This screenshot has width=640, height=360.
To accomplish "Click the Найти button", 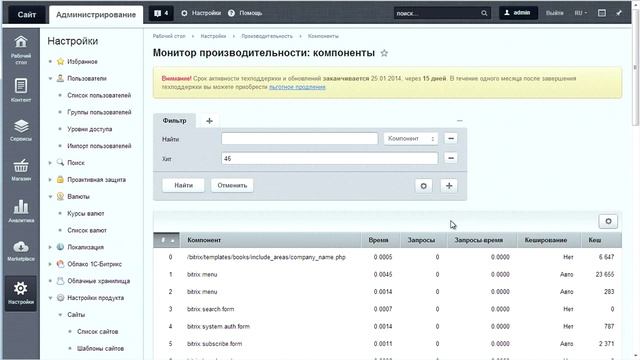I will pyautogui.click(x=184, y=185).
